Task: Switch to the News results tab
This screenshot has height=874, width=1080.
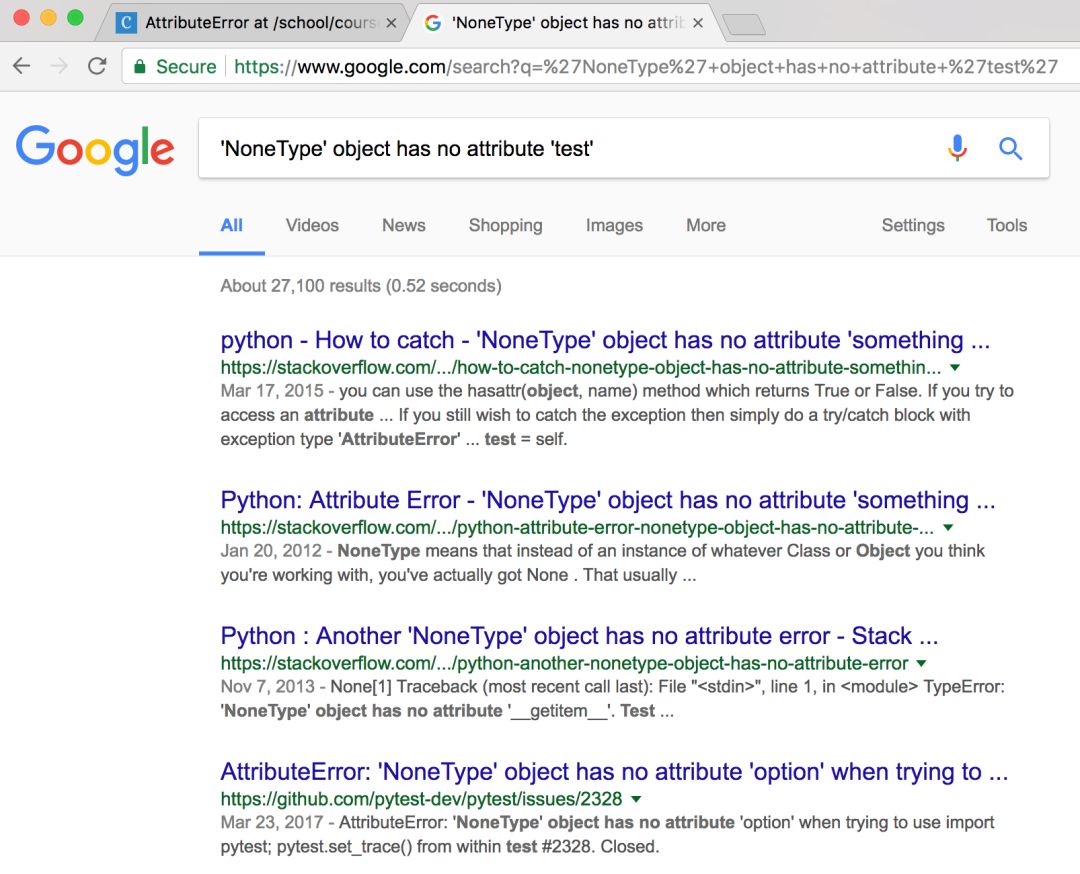Action: click(x=404, y=225)
